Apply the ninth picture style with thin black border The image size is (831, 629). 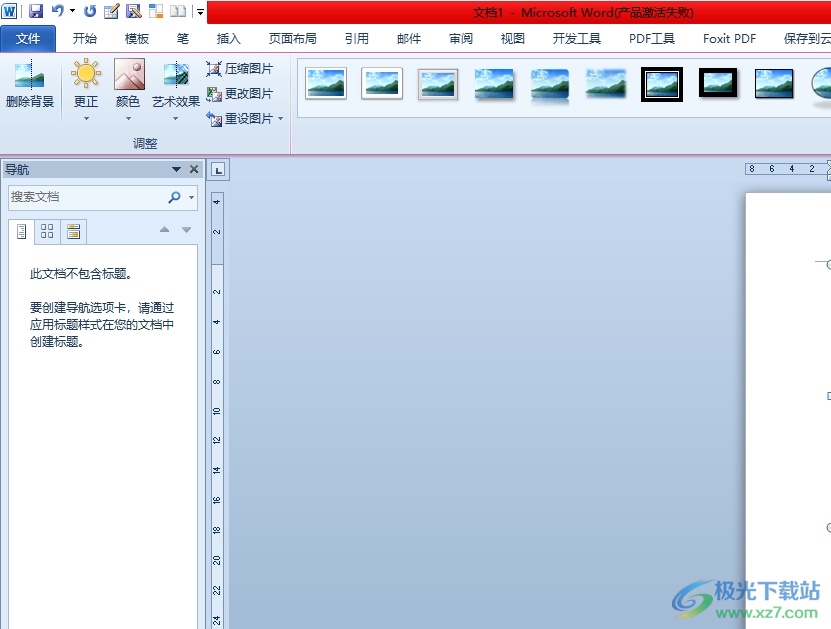tap(774, 84)
